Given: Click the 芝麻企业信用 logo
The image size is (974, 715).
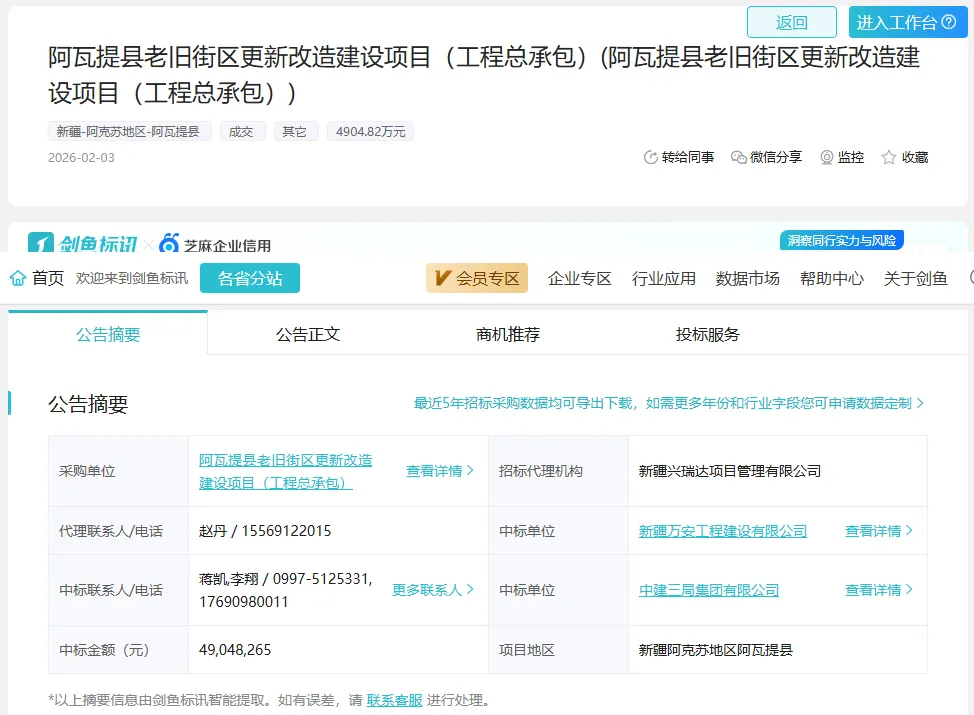Looking at the screenshot, I should (216, 245).
